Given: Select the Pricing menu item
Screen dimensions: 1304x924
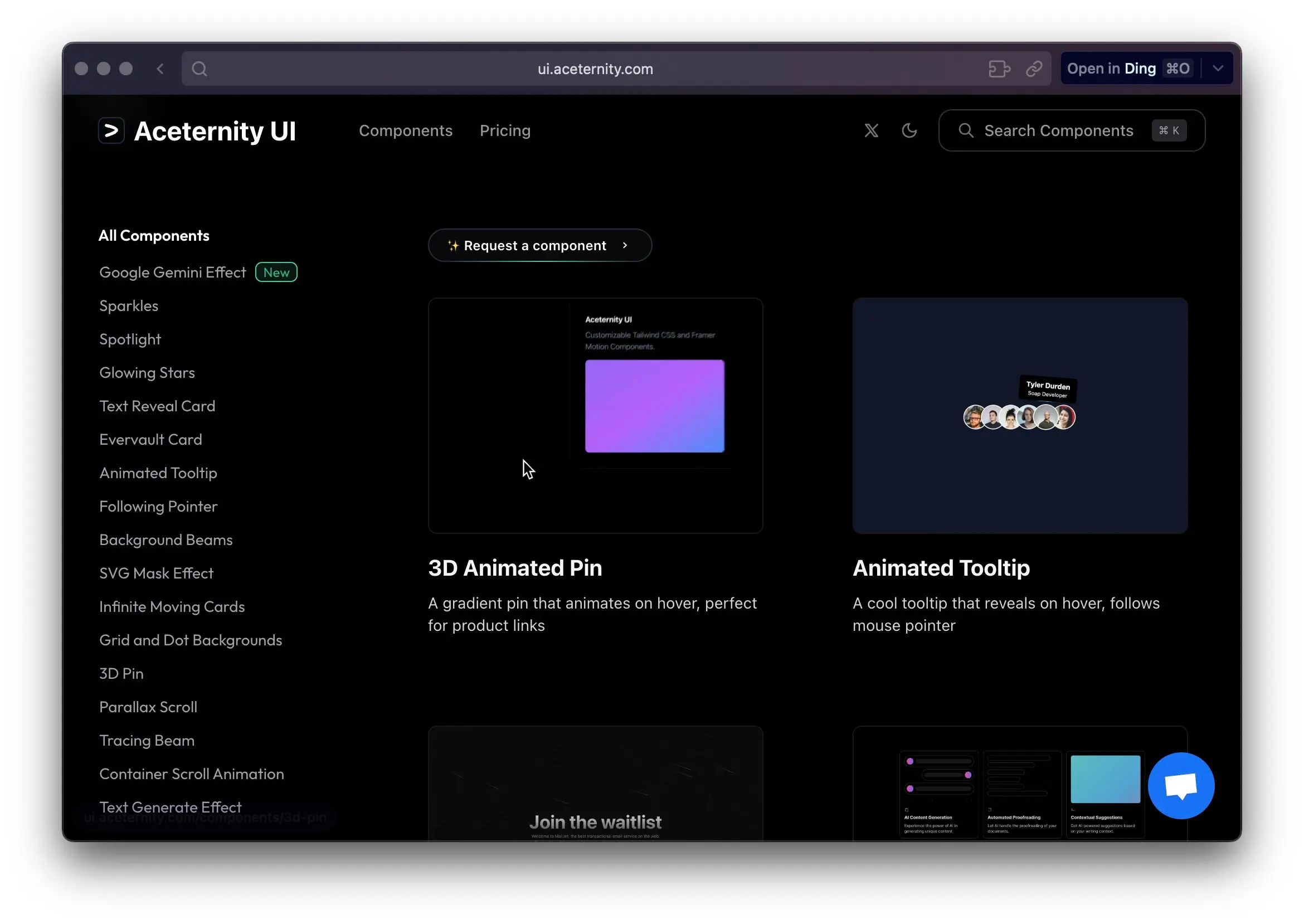Looking at the screenshot, I should click(505, 130).
